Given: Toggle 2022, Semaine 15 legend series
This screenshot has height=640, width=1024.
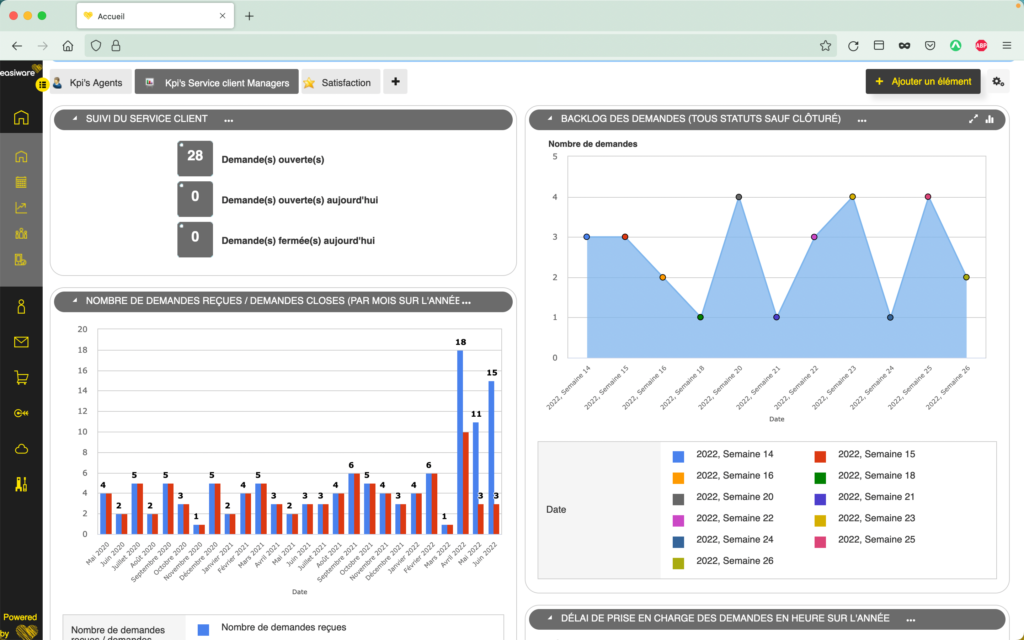Looking at the screenshot, I should [865, 455].
